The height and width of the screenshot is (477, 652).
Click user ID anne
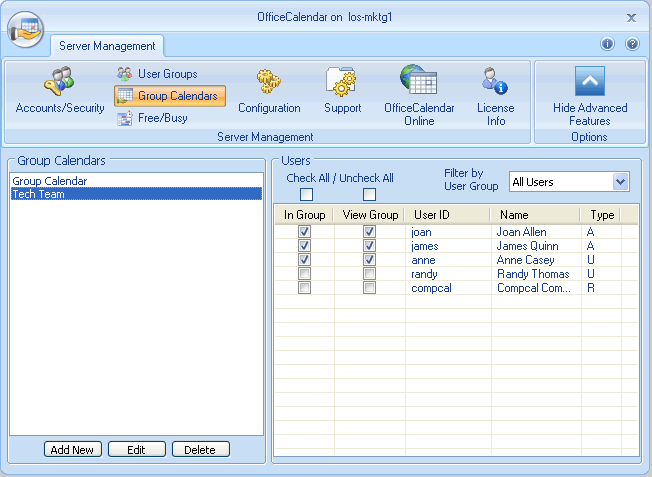[x=423, y=260]
